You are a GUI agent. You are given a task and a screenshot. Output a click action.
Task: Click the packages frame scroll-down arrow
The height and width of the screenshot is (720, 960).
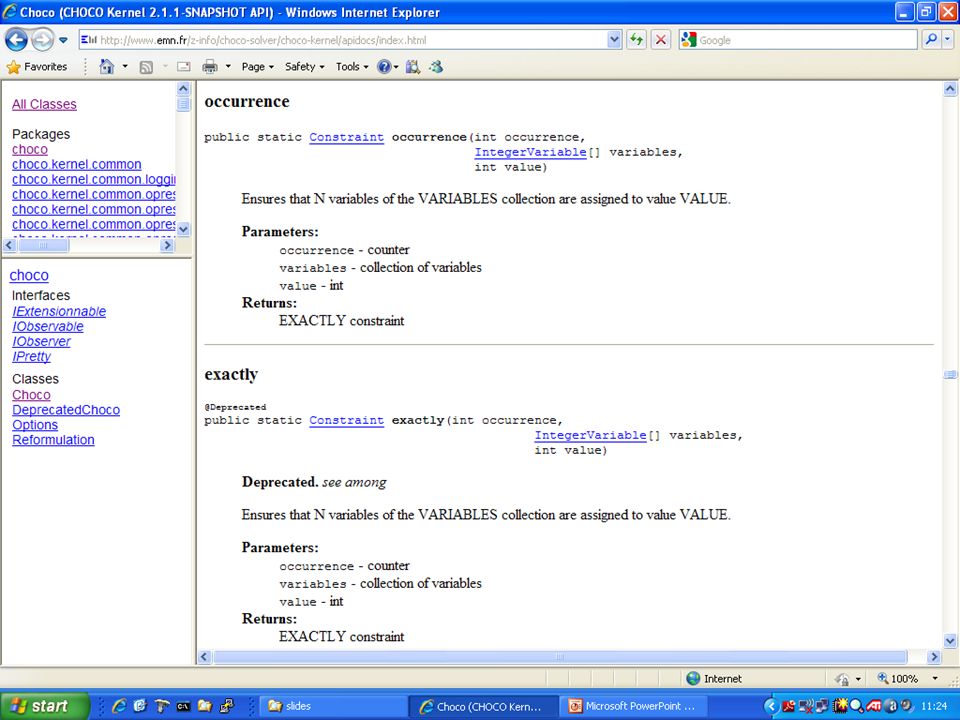click(x=183, y=230)
